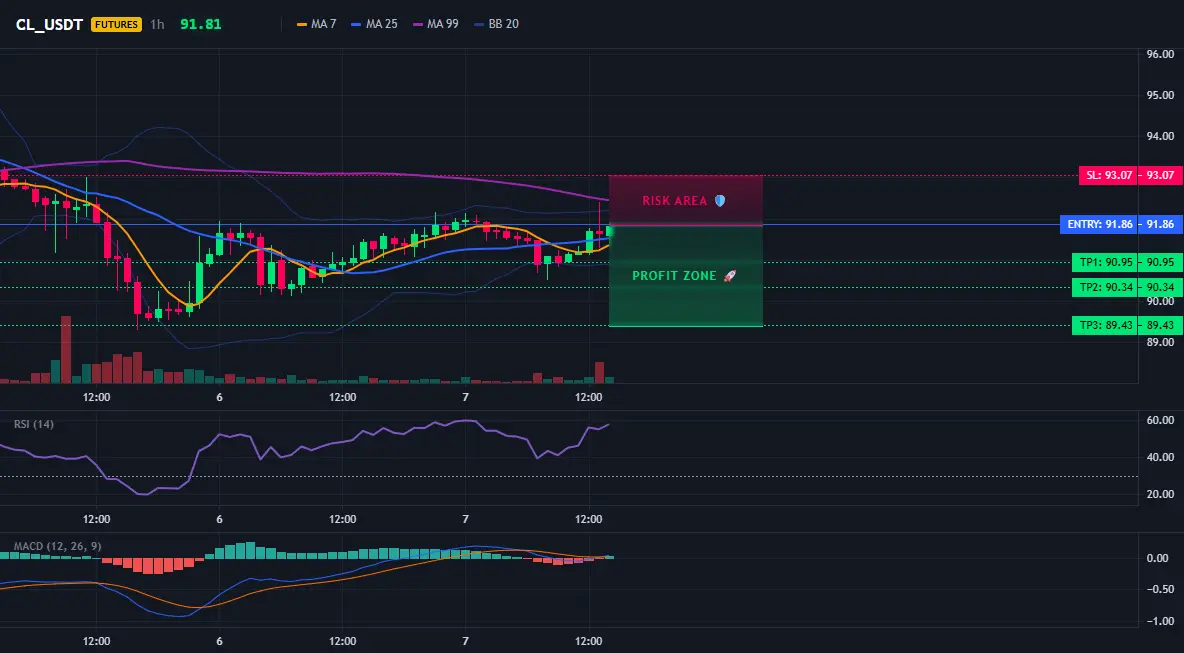Click the date 6 label under price chart
This screenshot has width=1184, height=653.
pyautogui.click(x=219, y=397)
